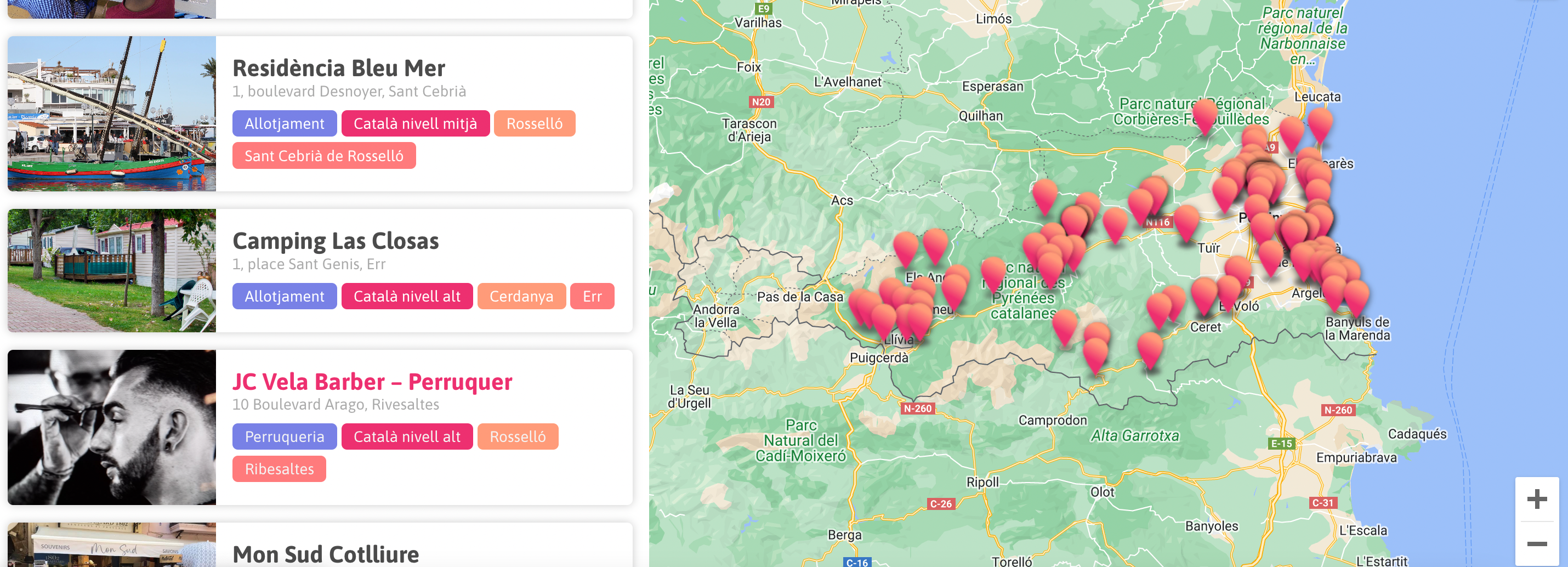Open the Camping Las Closas mobile homes photo

pos(111,270)
